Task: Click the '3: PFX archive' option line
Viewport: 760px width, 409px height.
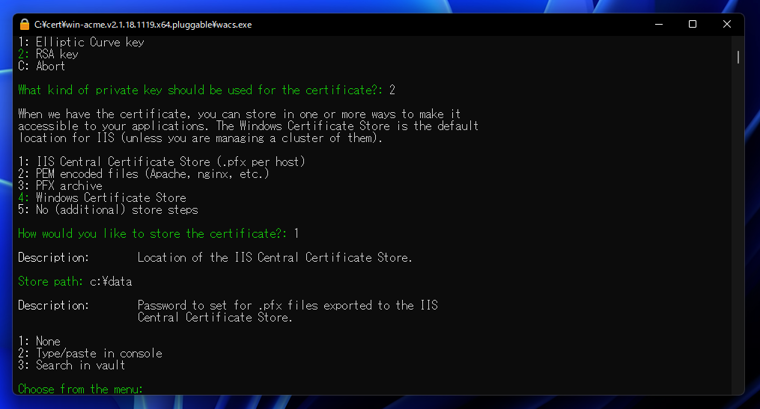Action: click(60, 186)
